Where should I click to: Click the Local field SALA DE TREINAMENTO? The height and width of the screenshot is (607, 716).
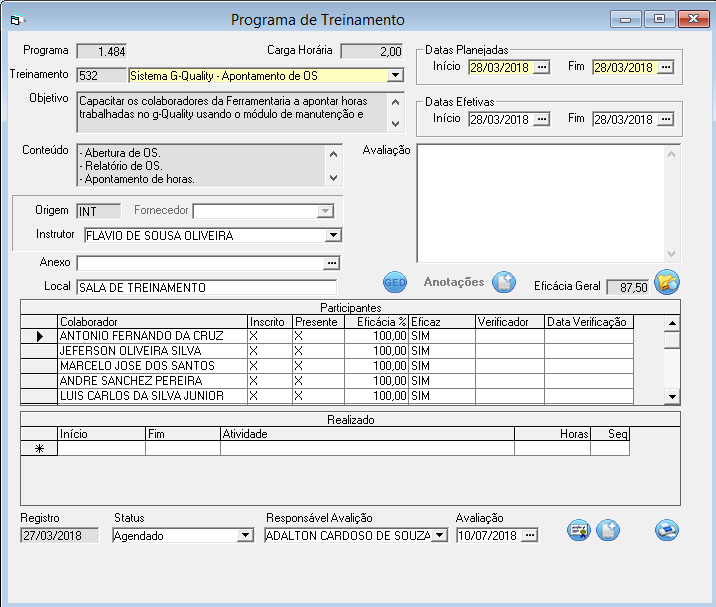pos(206,288)
